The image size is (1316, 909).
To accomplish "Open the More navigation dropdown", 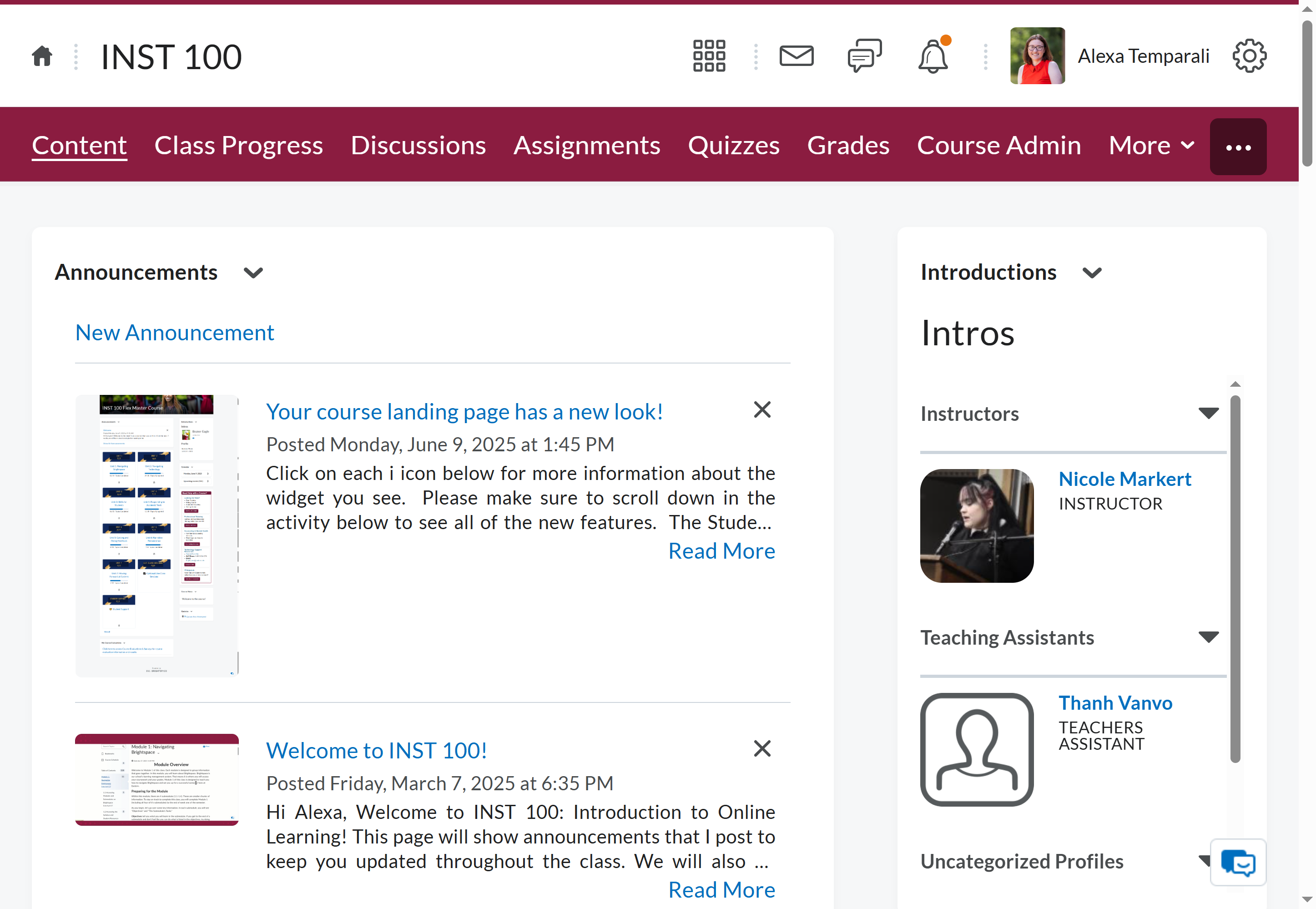I will point(1151,146).
